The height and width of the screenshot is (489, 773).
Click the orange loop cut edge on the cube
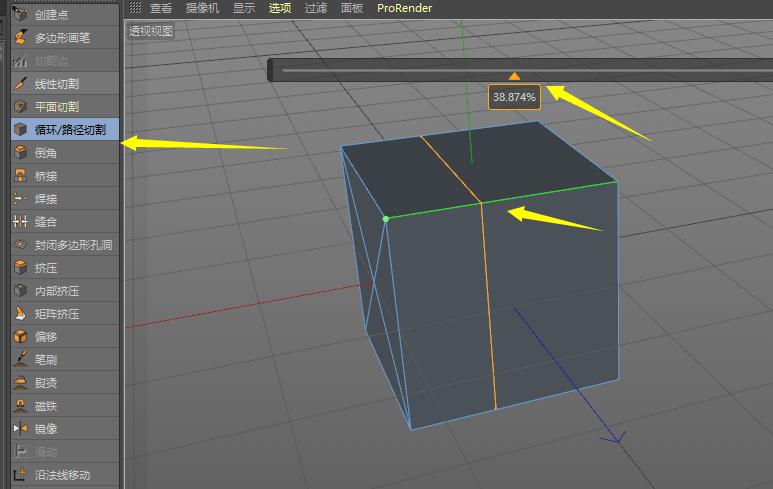(x=488, y=306)
